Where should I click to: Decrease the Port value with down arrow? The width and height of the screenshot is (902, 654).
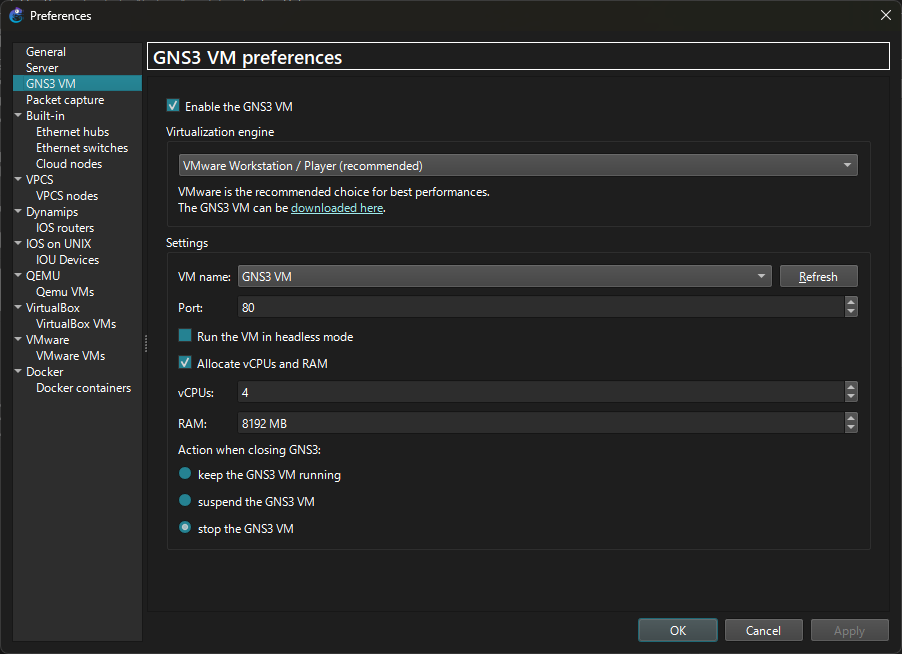click(851, 312)
